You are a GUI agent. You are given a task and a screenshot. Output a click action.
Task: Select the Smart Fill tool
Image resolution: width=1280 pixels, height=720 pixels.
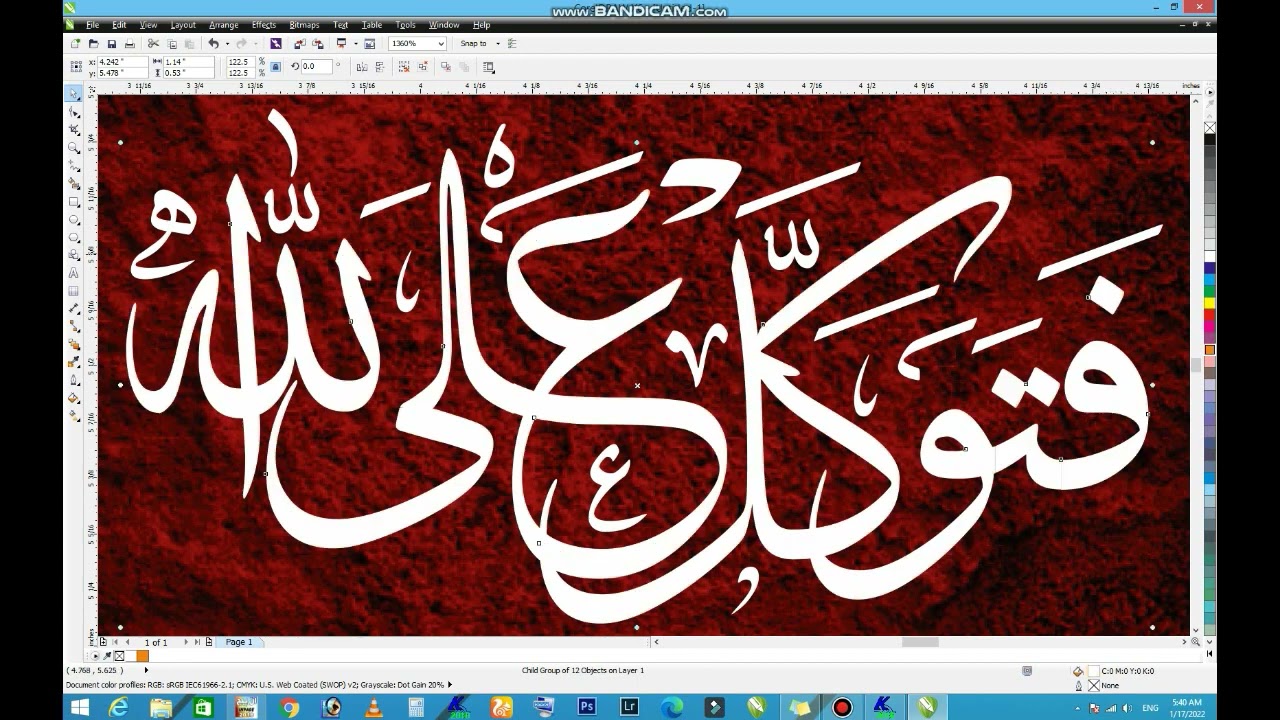point(74,183)
